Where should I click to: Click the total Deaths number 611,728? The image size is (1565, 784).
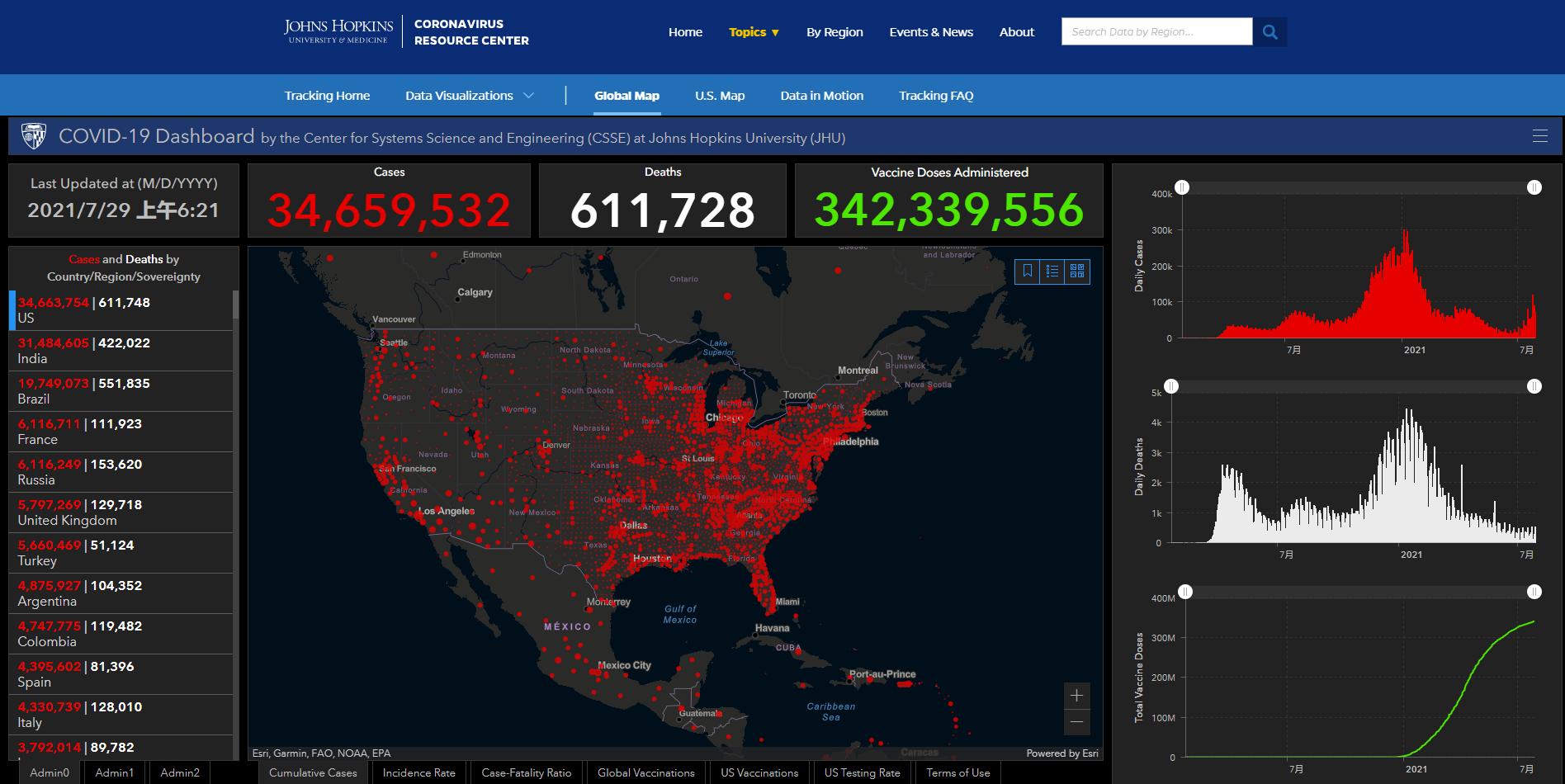663,210
